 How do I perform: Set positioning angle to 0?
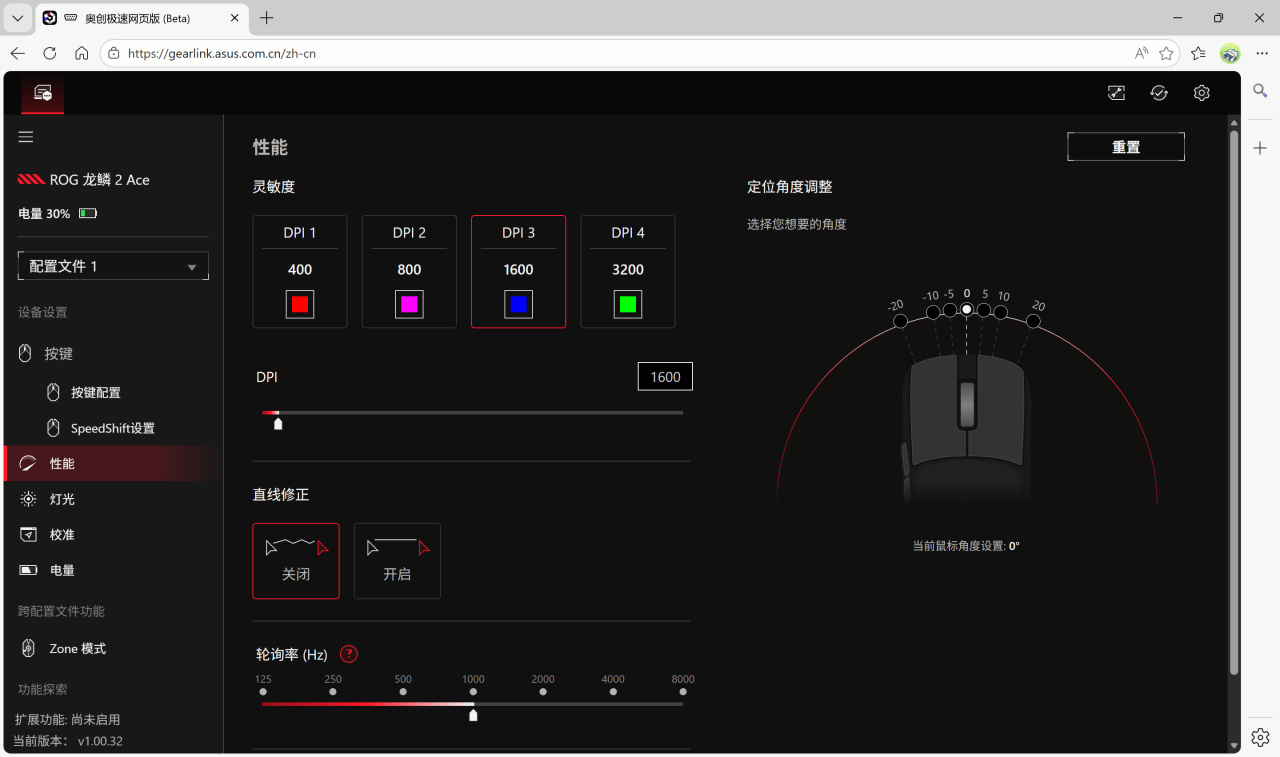[967, 309]
